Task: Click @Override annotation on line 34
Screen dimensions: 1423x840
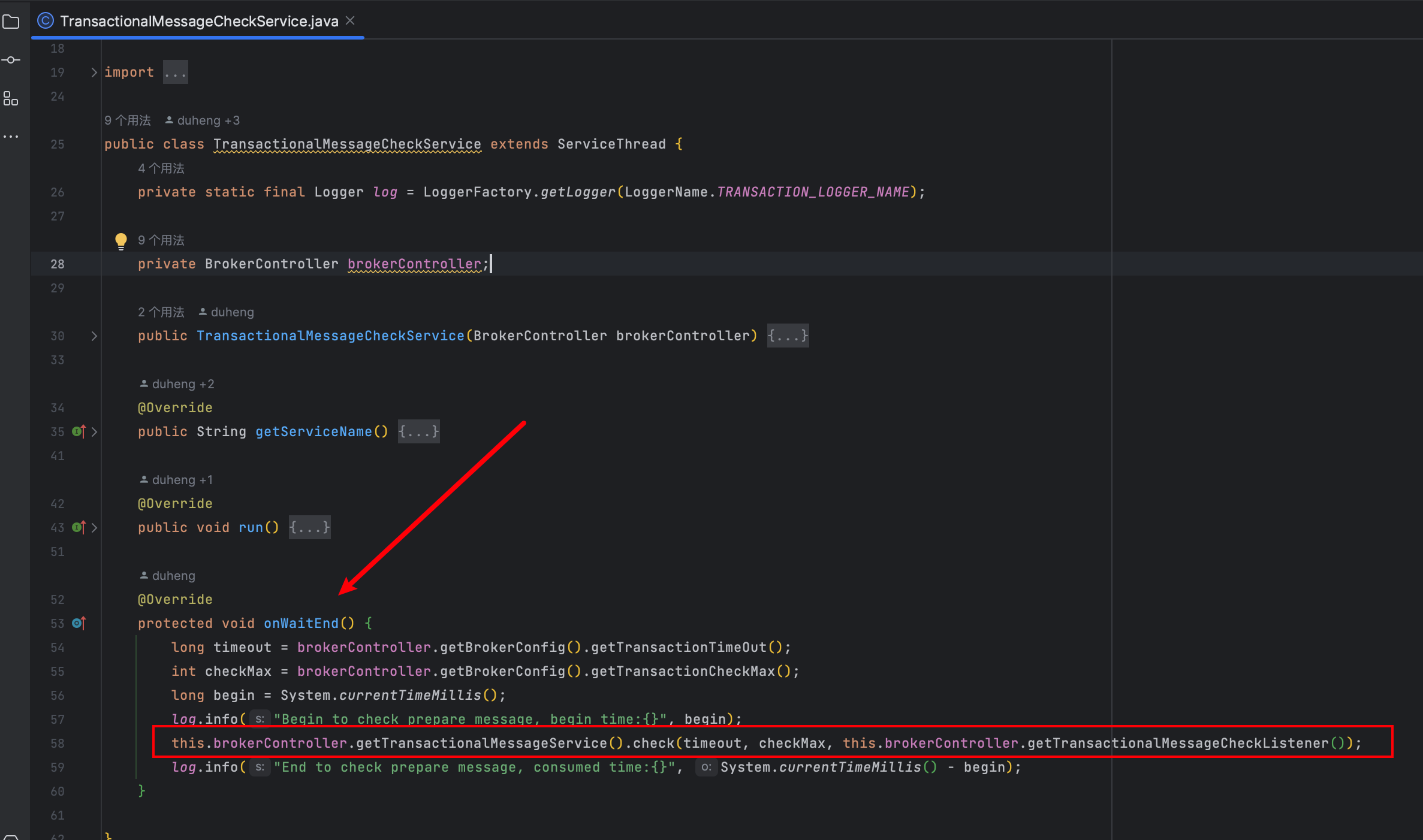Action: pos(175,408)
